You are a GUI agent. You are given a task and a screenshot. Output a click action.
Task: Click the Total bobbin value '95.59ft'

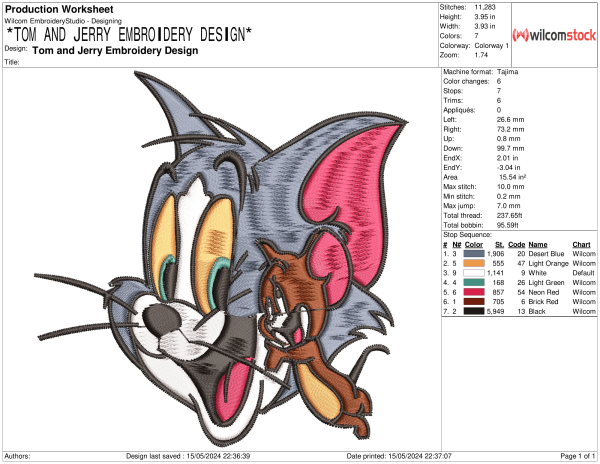point(507,225)
